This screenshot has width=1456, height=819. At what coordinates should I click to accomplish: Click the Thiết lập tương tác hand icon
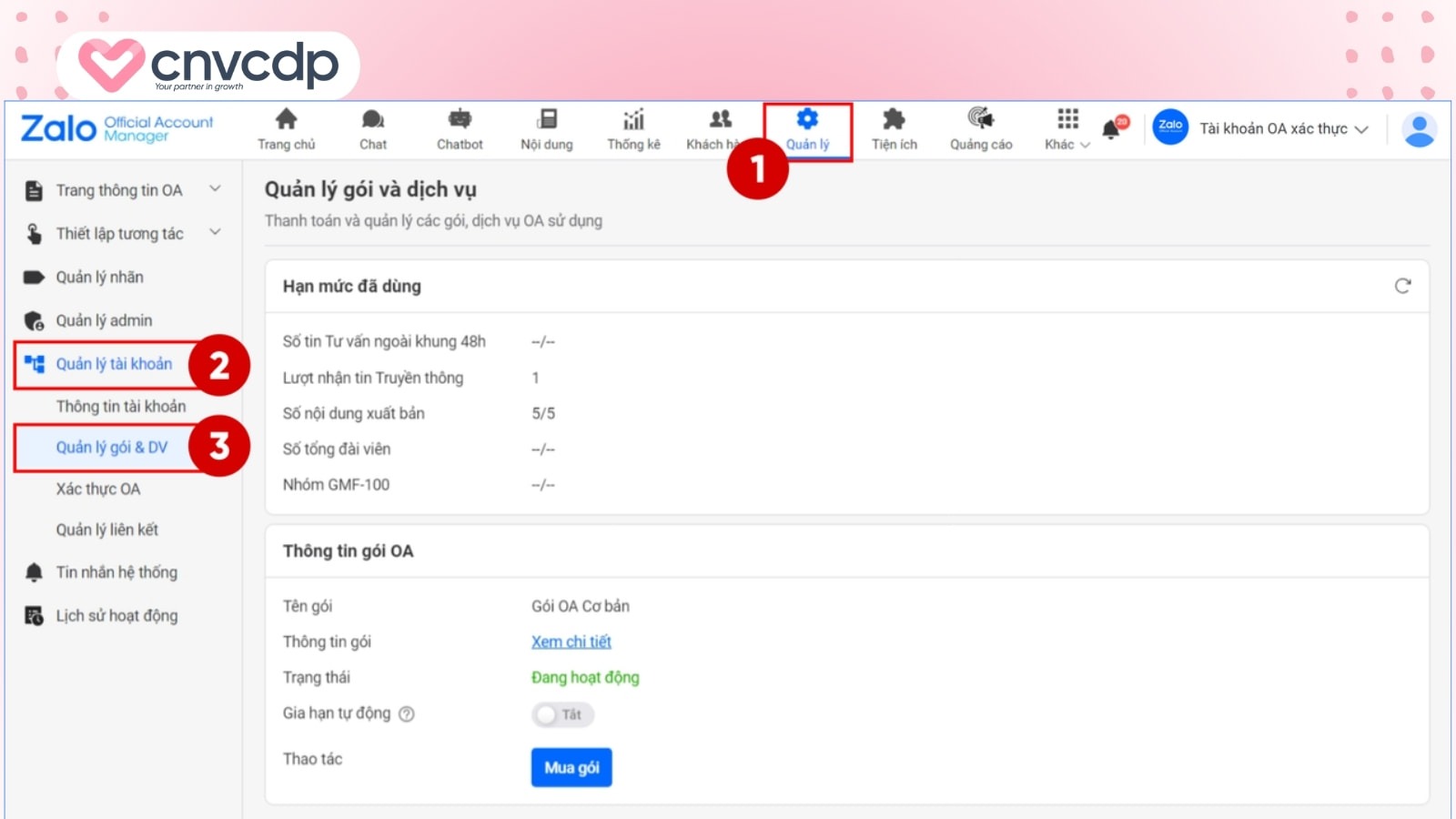coord(34,234)
